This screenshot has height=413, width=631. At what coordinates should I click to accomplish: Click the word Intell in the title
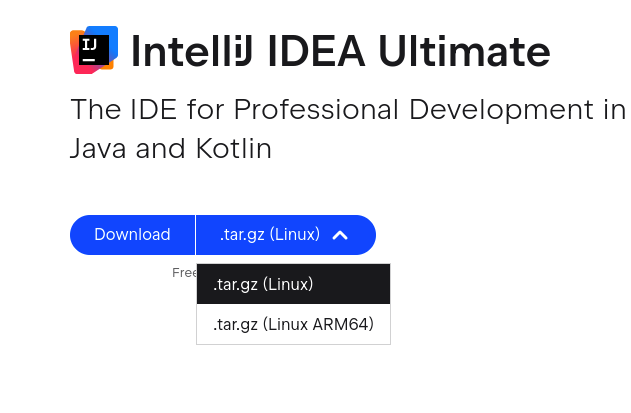coord(182,51)
